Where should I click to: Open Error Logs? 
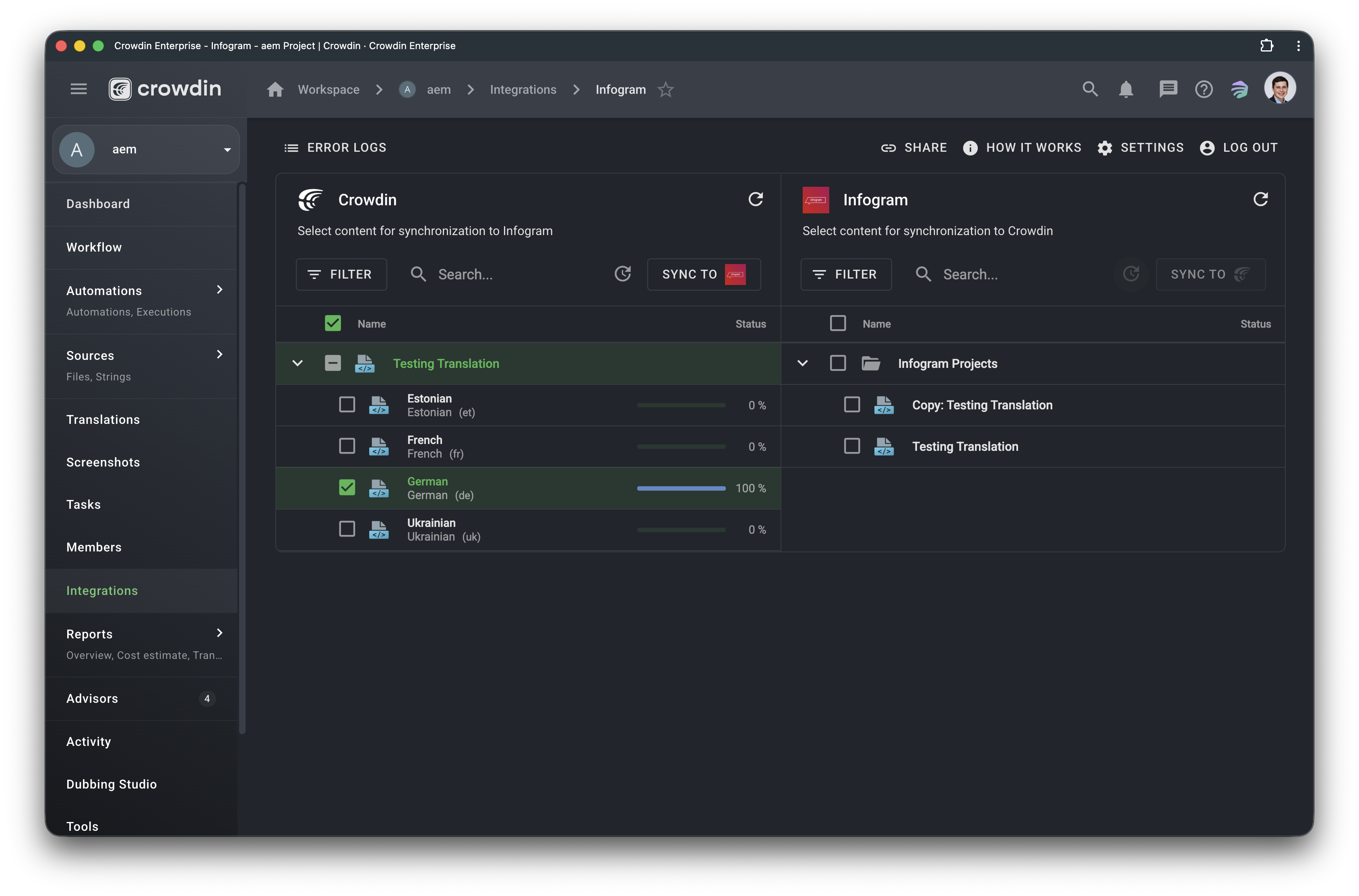(335, 148)
